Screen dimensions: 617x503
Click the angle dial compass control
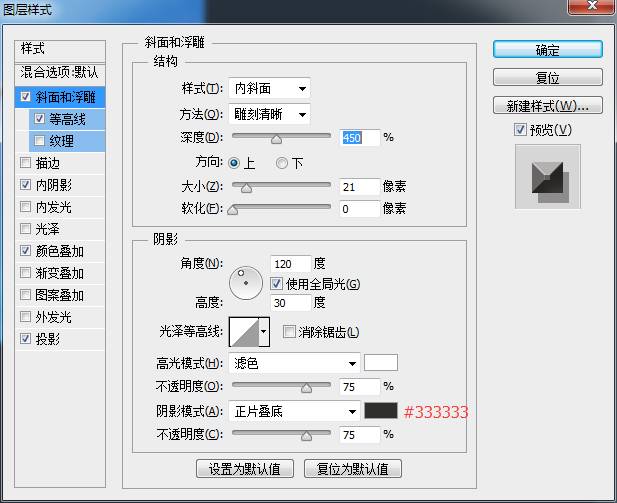coord(245,283)
